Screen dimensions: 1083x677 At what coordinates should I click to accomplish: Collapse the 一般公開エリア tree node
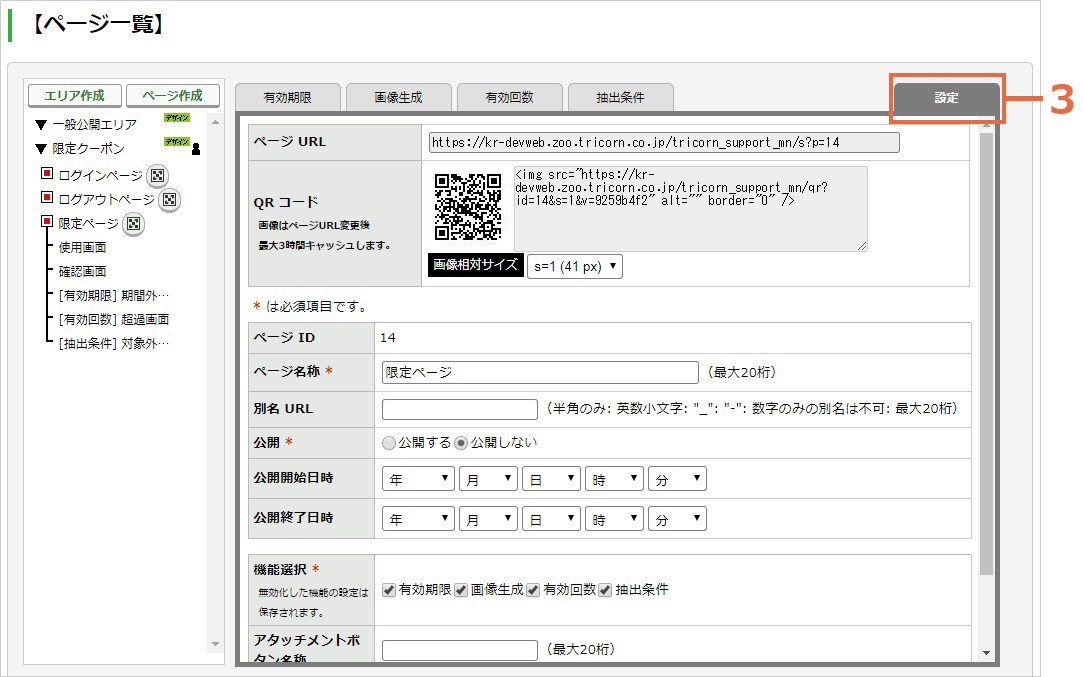click(x=41, y=125)
